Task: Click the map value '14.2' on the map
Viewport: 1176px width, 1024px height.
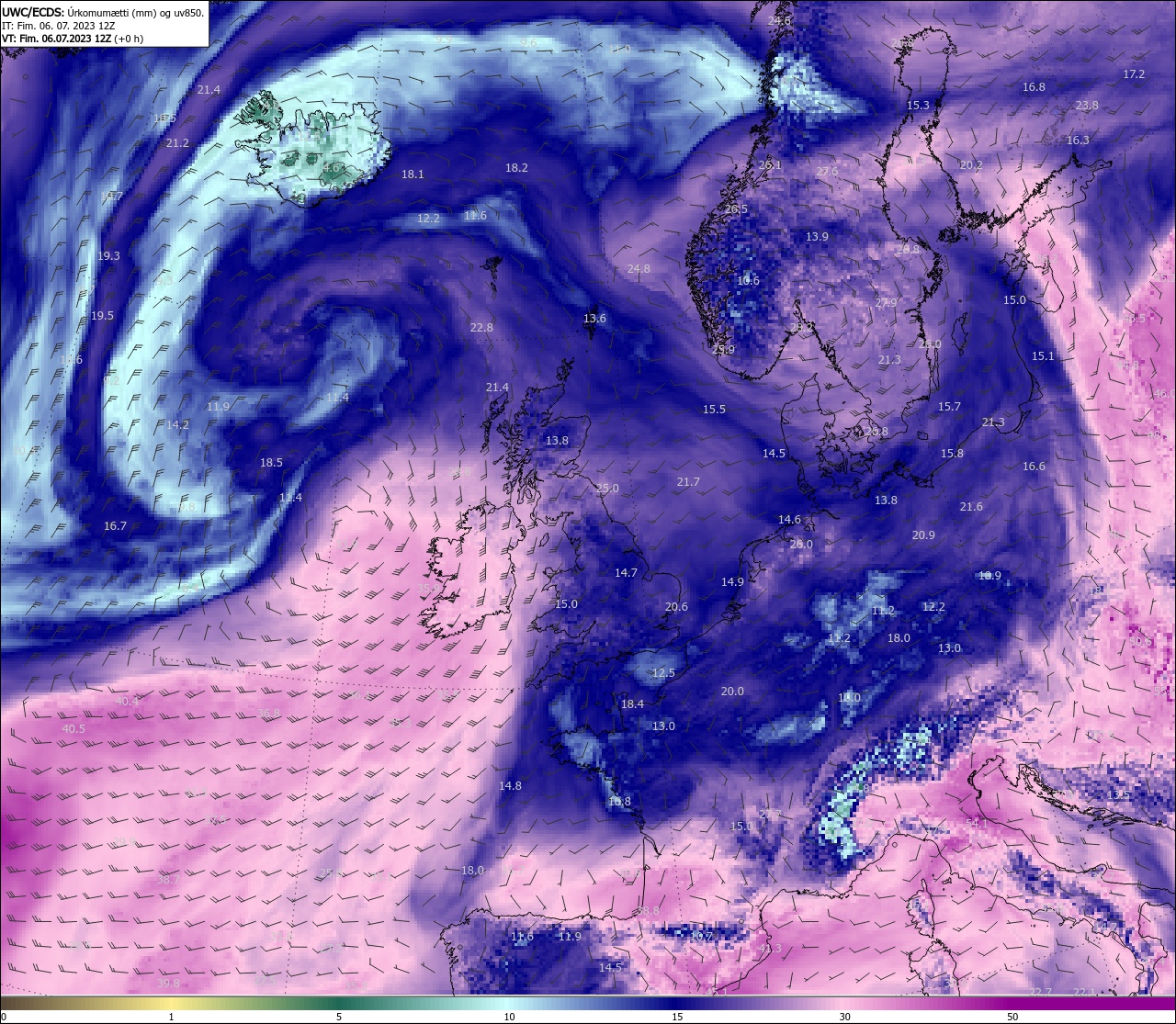Action: tap(177, 425)
